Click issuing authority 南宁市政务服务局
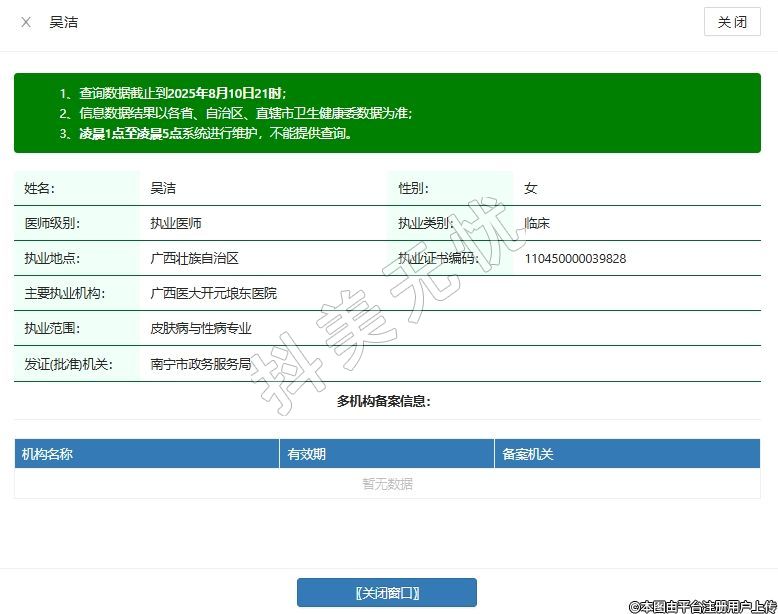The height and width of the screenshot is (614, 778). tap(200, 364)
